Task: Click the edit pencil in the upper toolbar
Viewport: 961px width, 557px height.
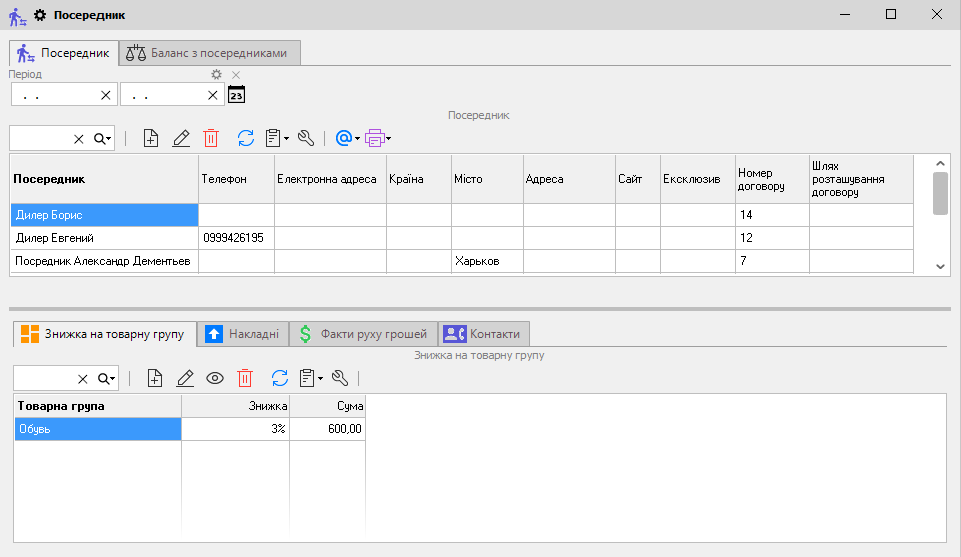Action: tap(181, 139)
